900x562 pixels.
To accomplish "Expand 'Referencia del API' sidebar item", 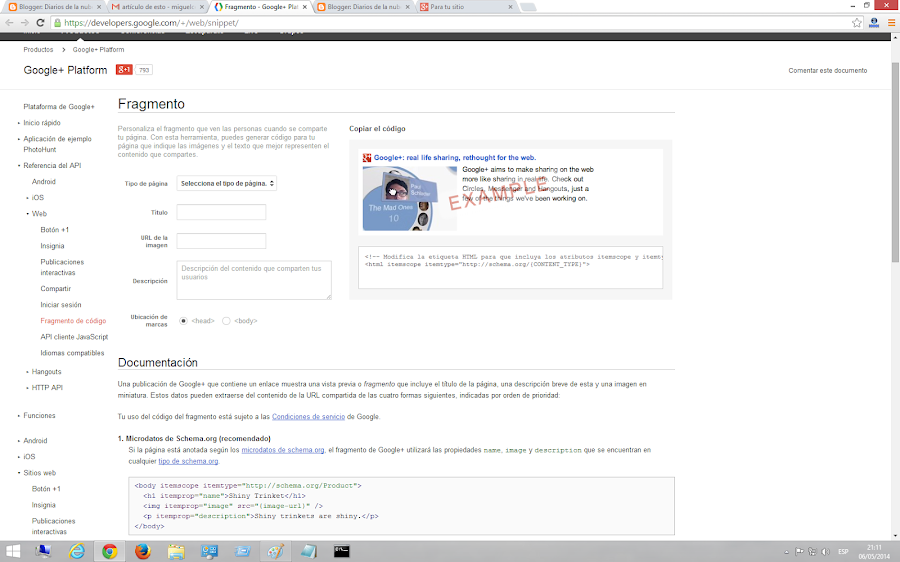I will pos(52,165).
